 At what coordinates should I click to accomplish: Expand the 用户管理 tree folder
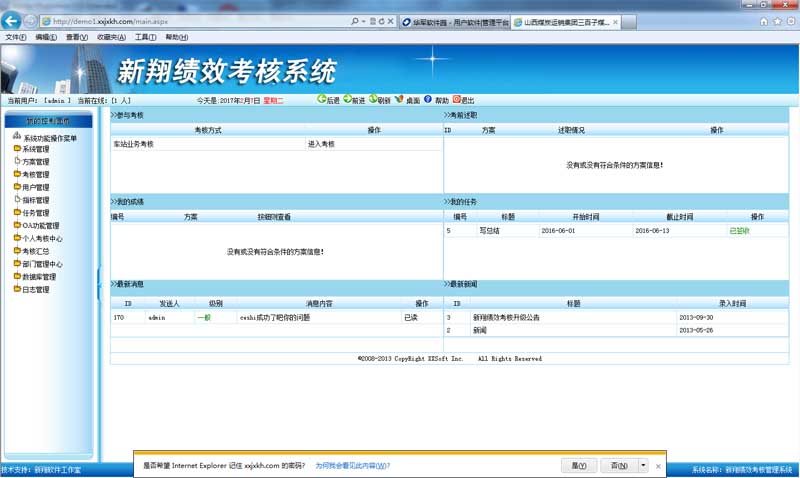pyautogui.click(x=17, y=187)
